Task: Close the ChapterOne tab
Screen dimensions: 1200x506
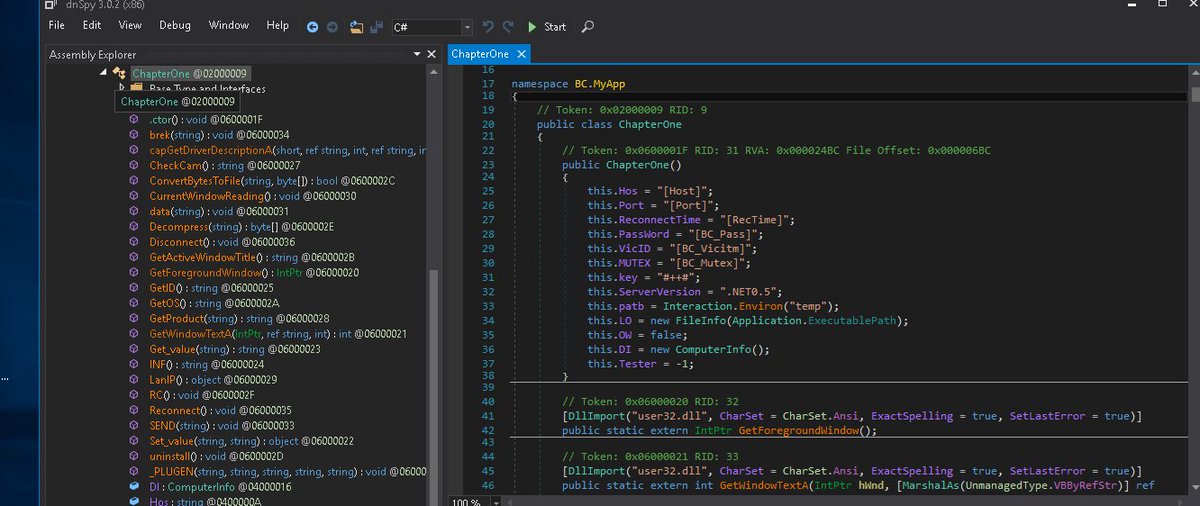Action: (521, 54)
